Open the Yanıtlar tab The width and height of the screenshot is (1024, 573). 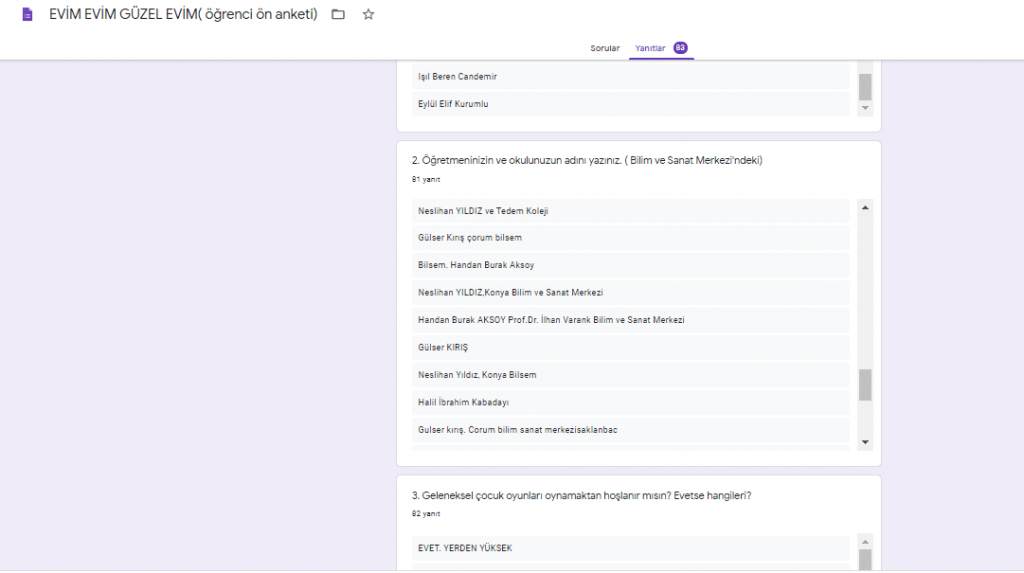[650, 48]
